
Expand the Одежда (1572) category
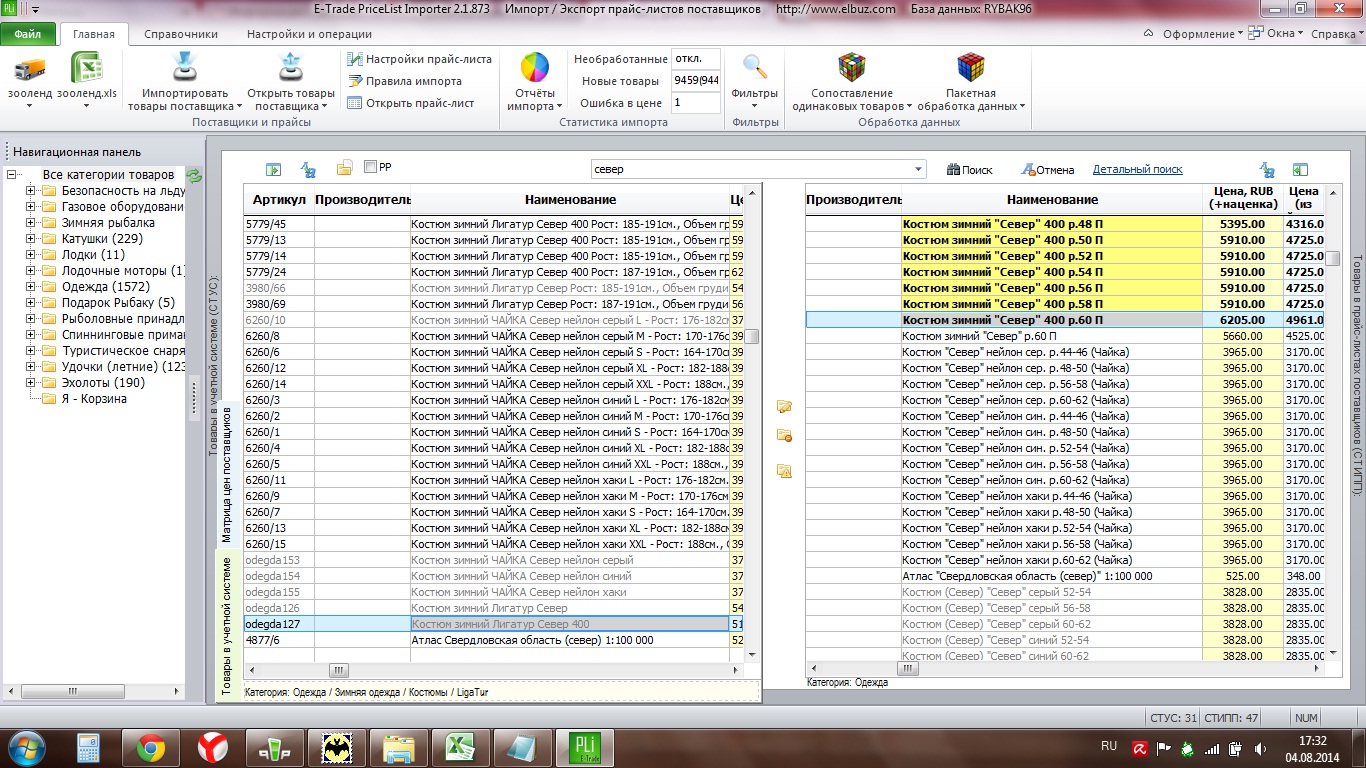point(30,287)
